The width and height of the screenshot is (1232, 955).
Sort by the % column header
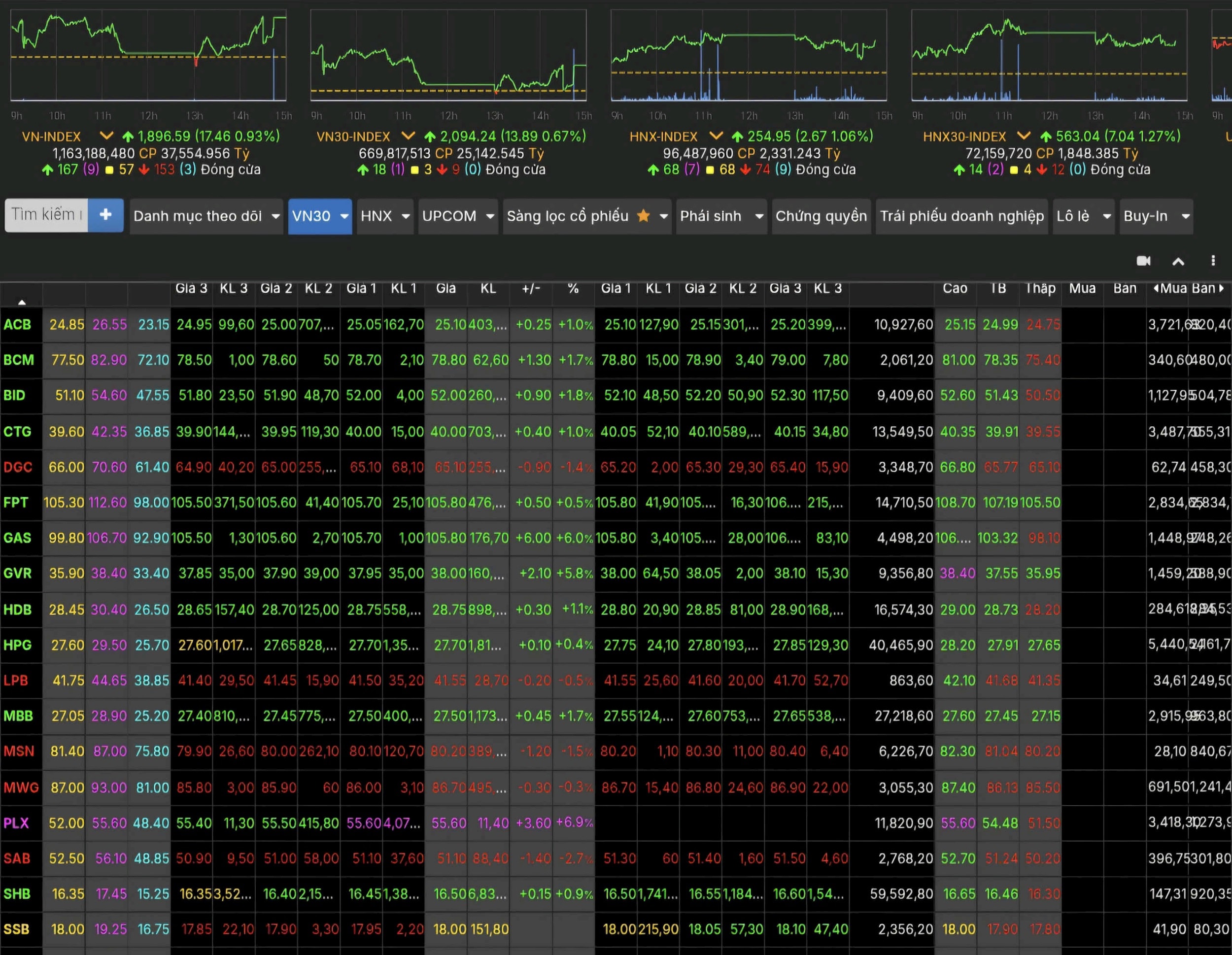(x=573, y=288)
